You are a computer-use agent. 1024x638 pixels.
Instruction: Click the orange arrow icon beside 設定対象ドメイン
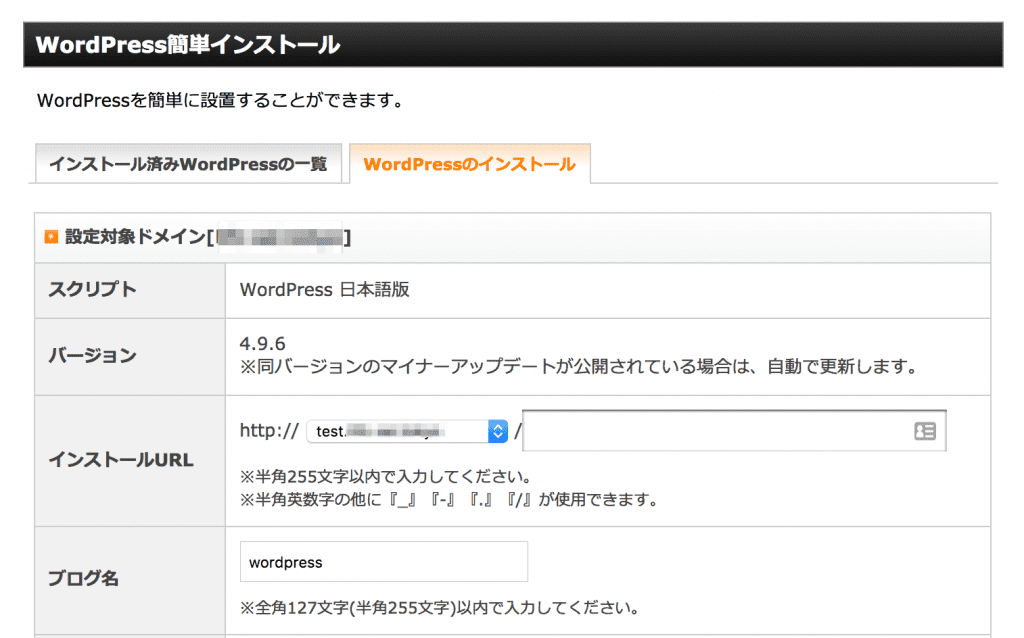51,236
